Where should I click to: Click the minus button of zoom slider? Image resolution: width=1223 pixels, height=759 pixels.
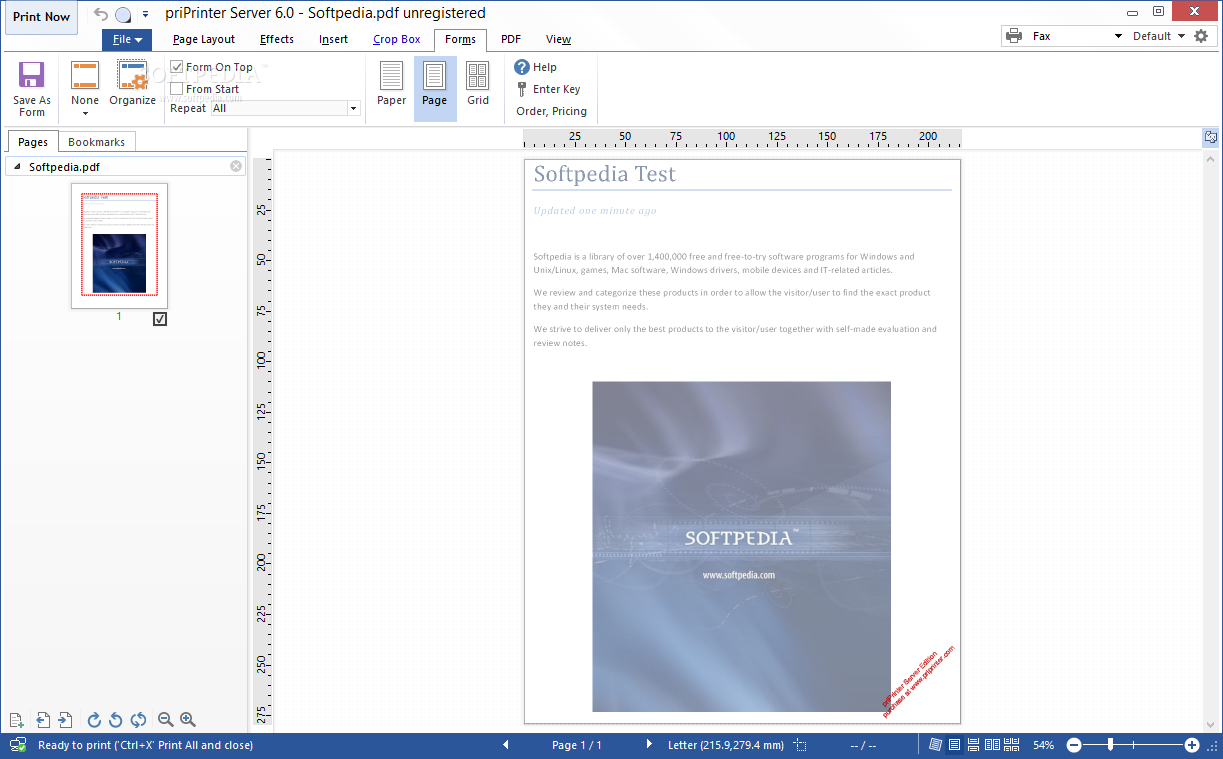pyautogui.click(x=1074, y=745)
